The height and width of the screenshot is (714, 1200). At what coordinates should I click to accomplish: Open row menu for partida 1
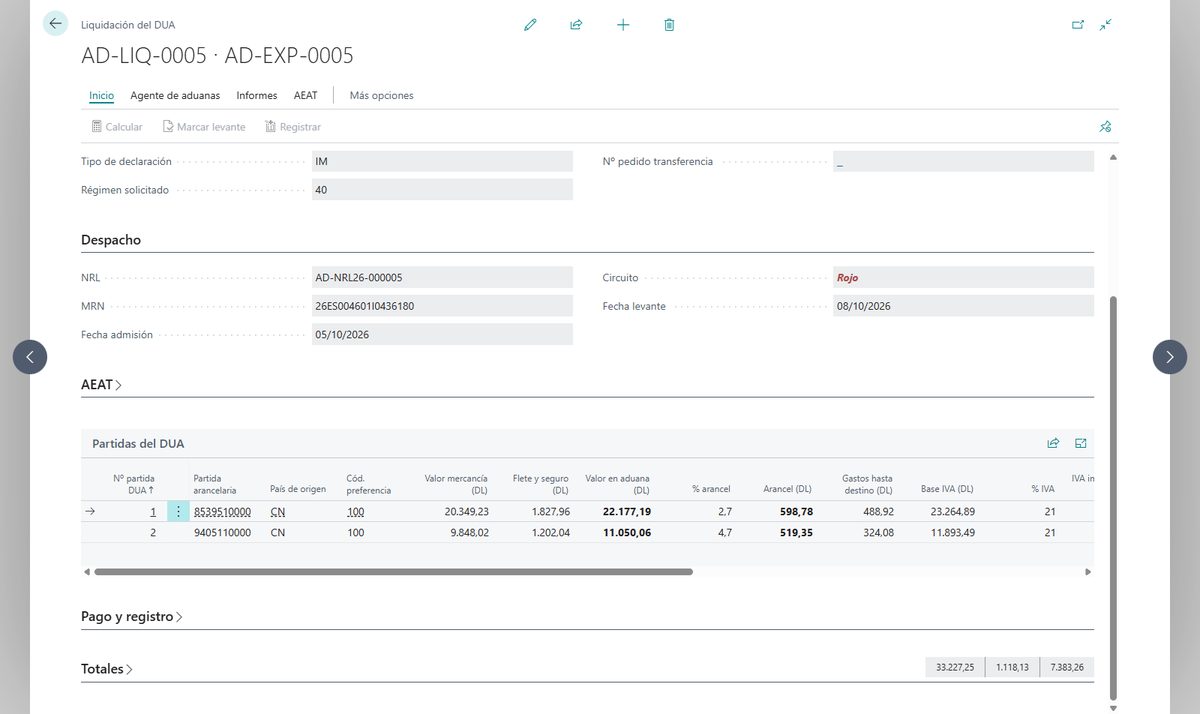coord(178,512)
